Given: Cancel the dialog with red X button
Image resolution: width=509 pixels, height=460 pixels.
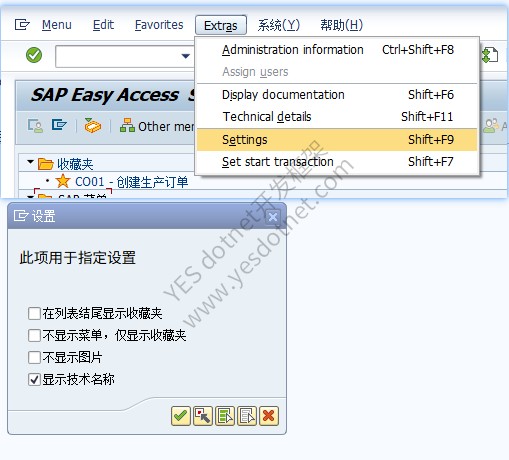Looking at the screenshot, I should 269,416.
